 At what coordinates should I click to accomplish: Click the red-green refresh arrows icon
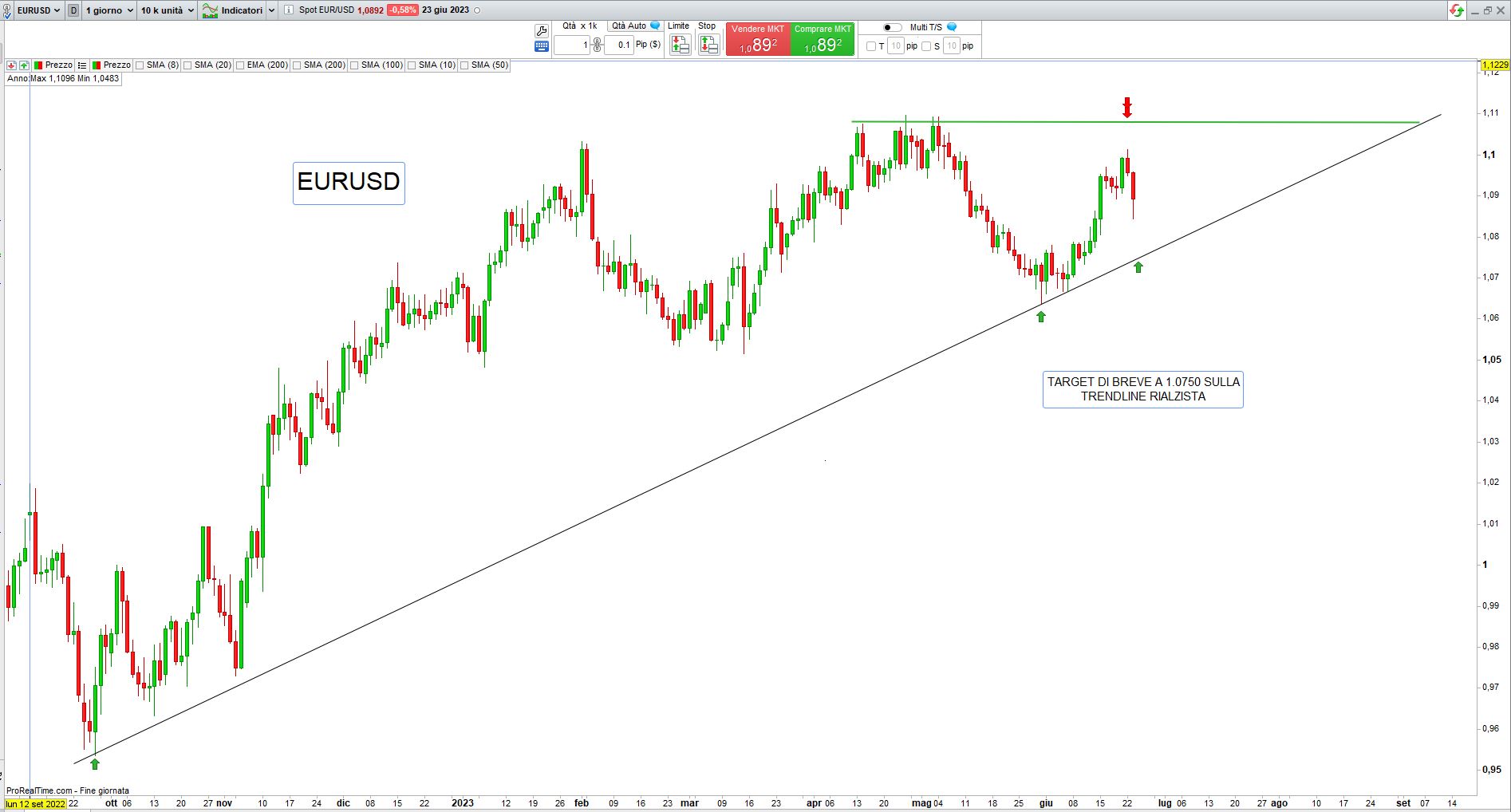click(x=1457, y=10)
